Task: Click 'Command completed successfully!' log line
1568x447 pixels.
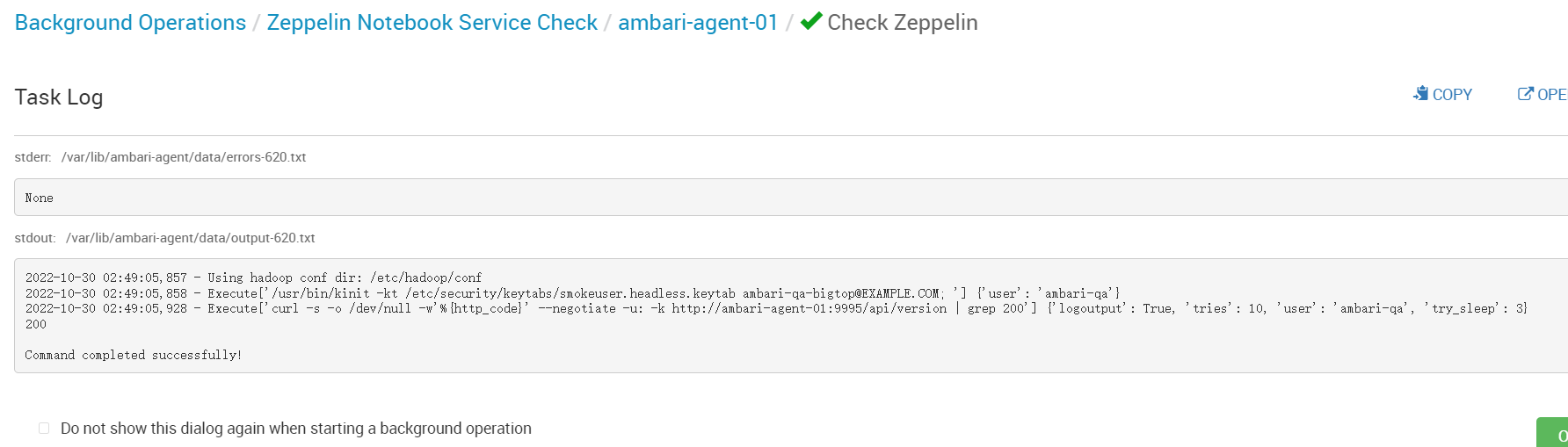Action: [x=134, y=355]
